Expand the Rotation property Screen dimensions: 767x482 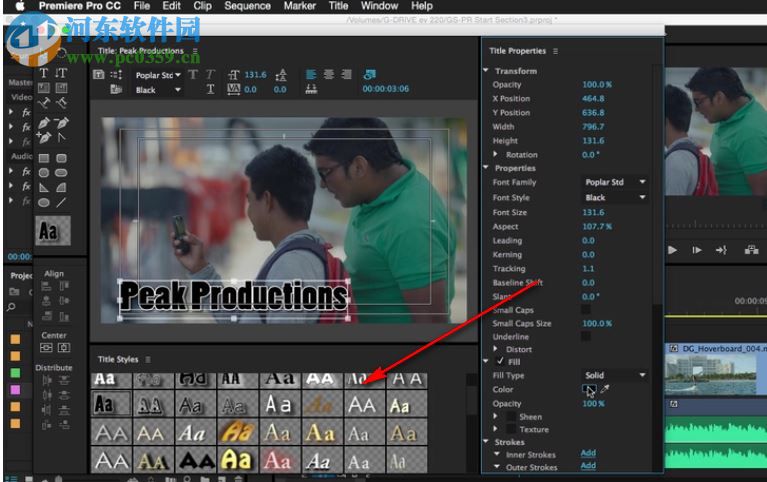[496, 154]
